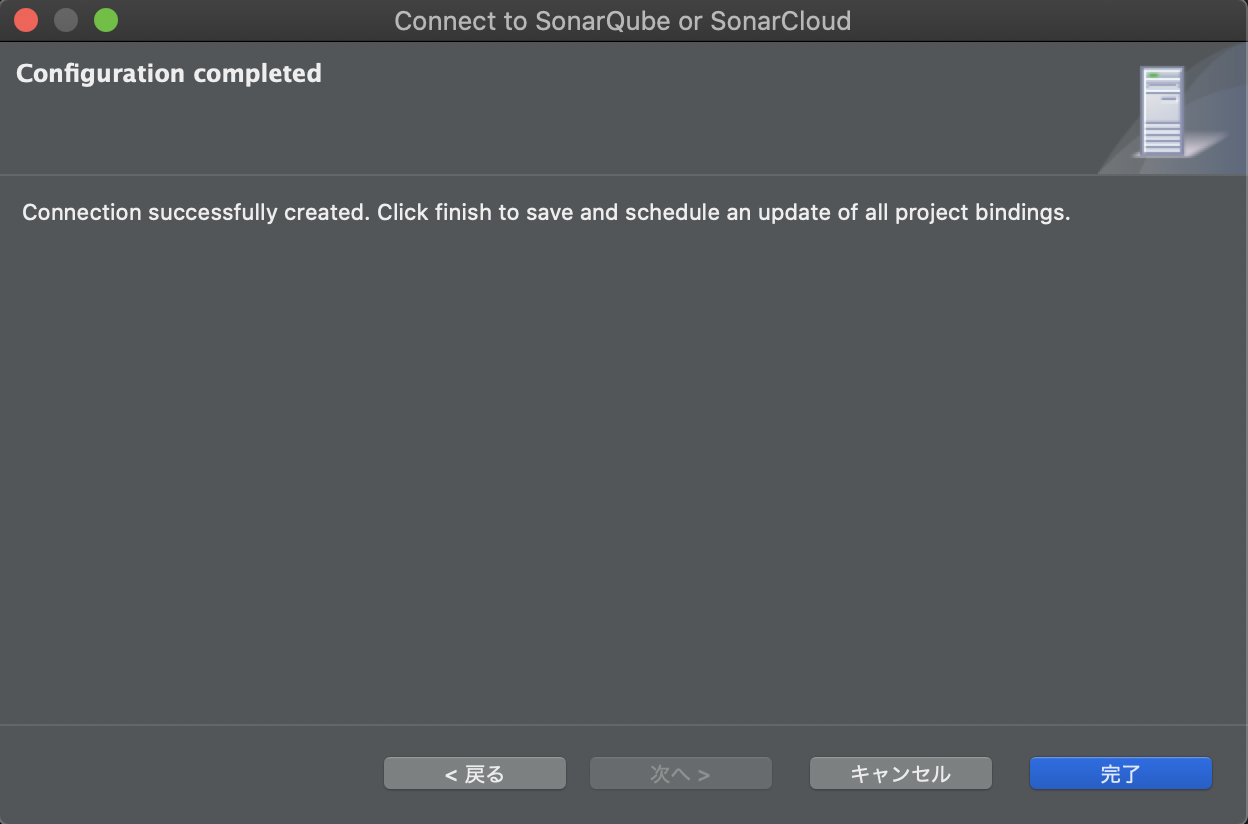Click the Connect to SonarQube or SonarCloud title
The width and height of the screenshot is (1248, 824).
coord(622,20)
